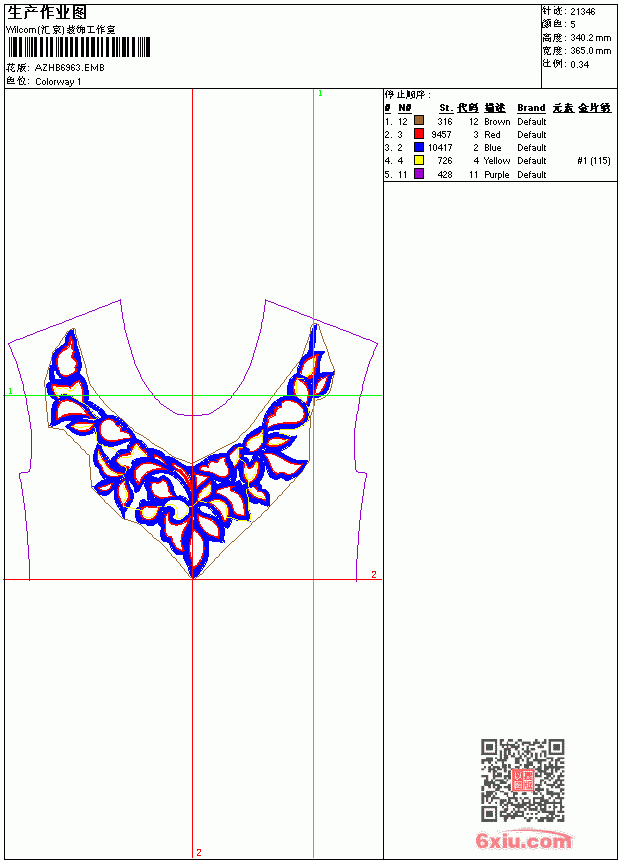Click the embroidery floral neckline design
Screen dimensions: 620x860
click(190, 451)
